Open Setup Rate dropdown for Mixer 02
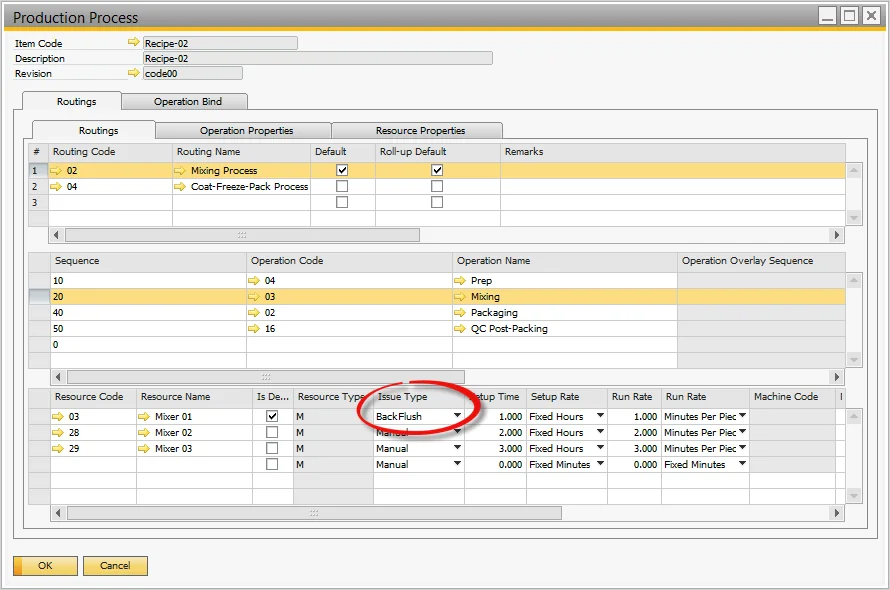This screenshot has height=590, width=890. (x=600, y=432)
